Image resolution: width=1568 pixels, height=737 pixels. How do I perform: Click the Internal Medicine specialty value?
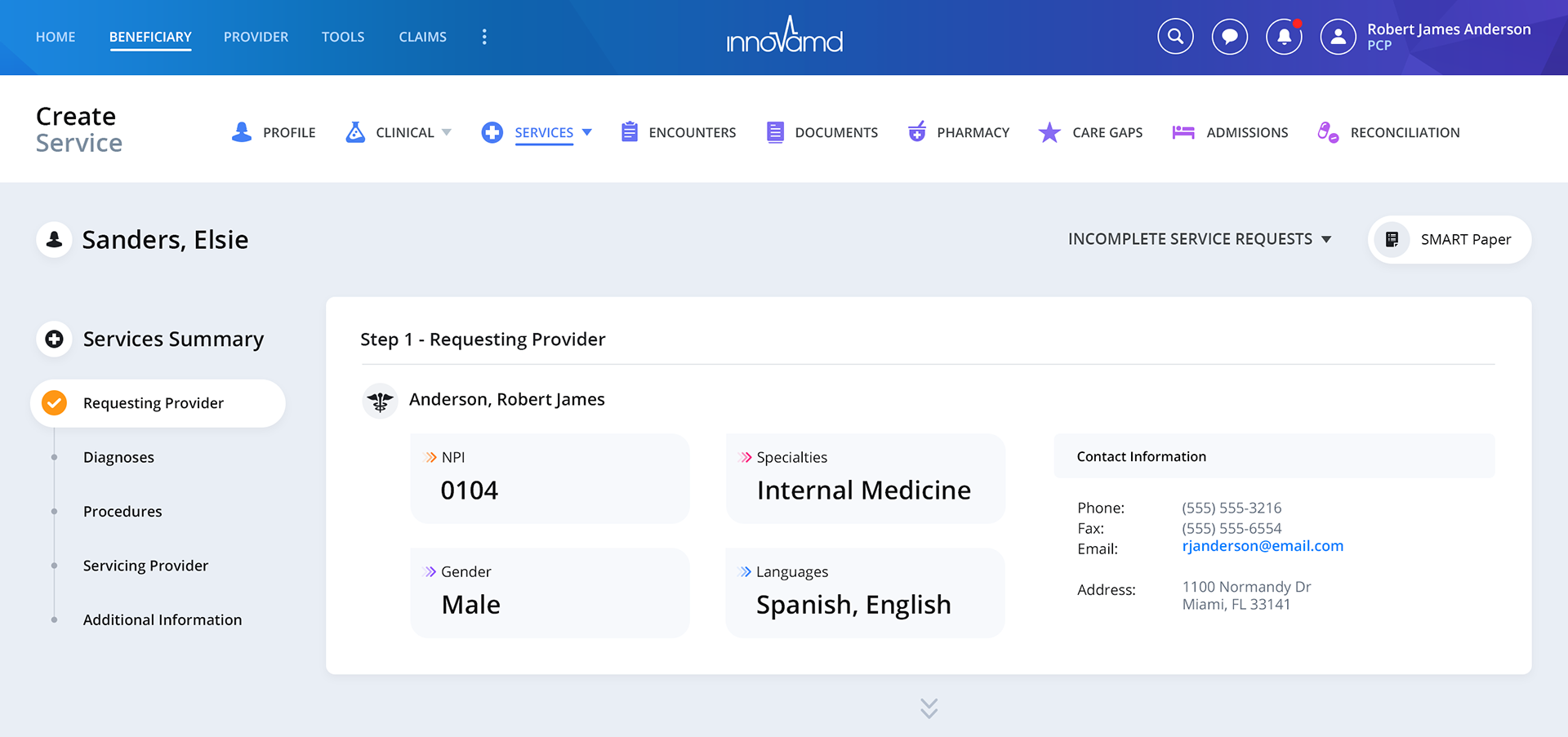click(x=864, y=491)
